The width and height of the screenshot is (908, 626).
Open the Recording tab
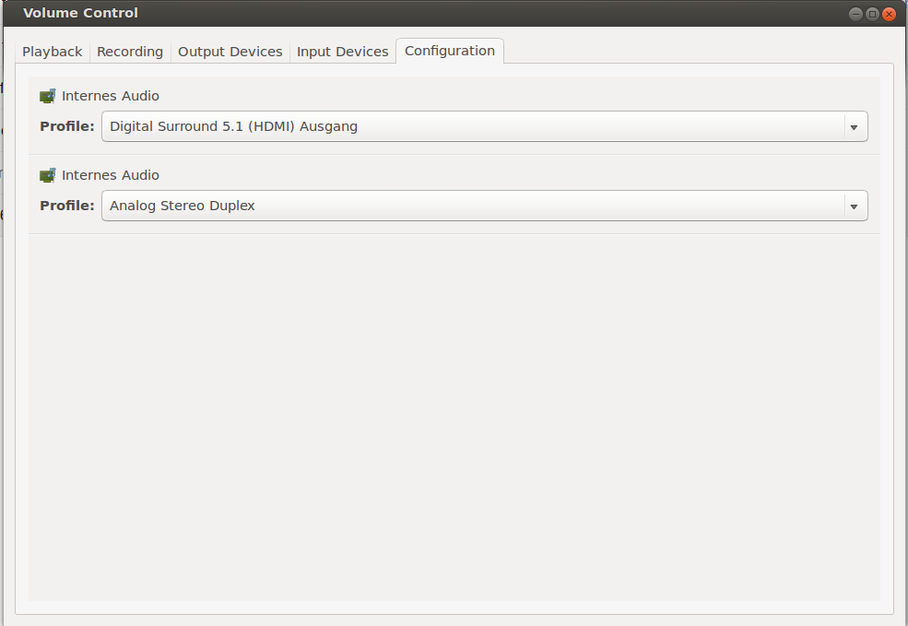[x=129, y=52]
